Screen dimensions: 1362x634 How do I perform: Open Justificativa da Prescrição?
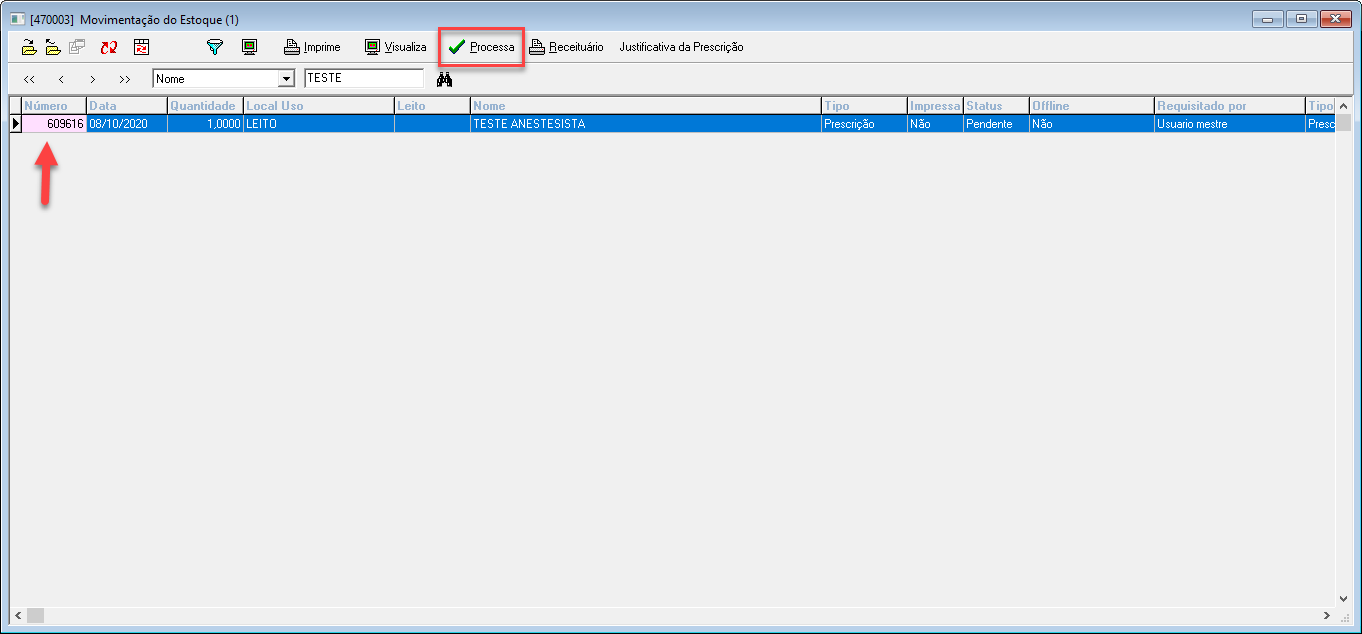681,47
